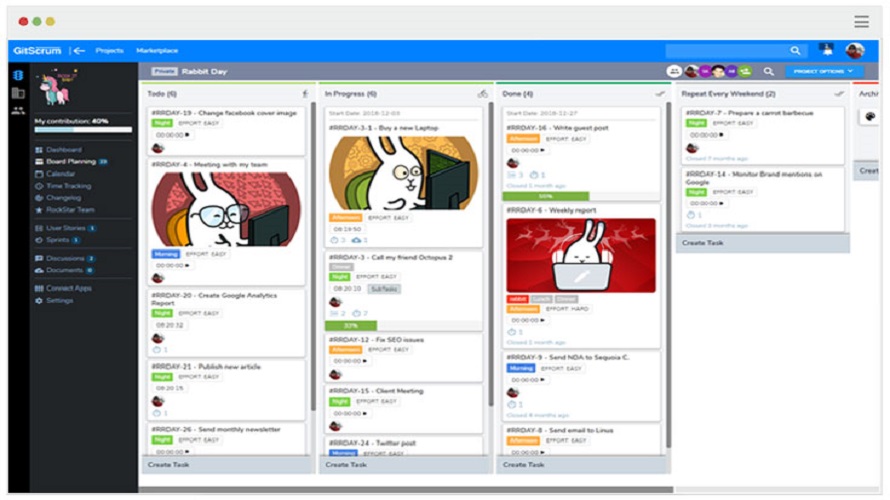Click the board search magnifier beside team avatars

(x=769, y=72)
